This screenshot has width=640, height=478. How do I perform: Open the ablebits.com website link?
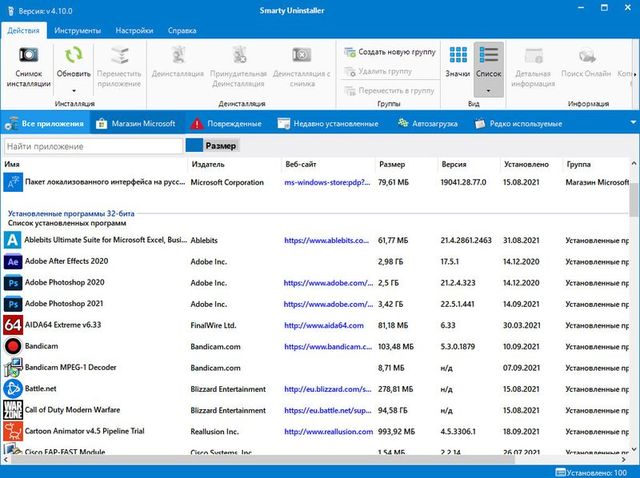(321, 240)
